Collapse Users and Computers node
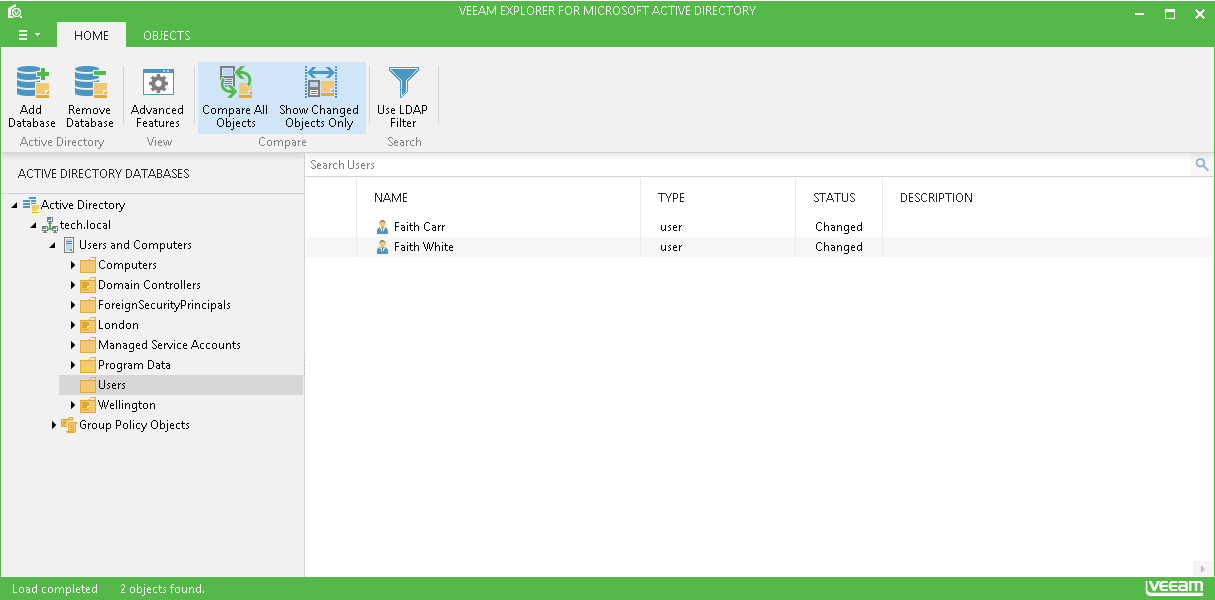 pos(52,245)
